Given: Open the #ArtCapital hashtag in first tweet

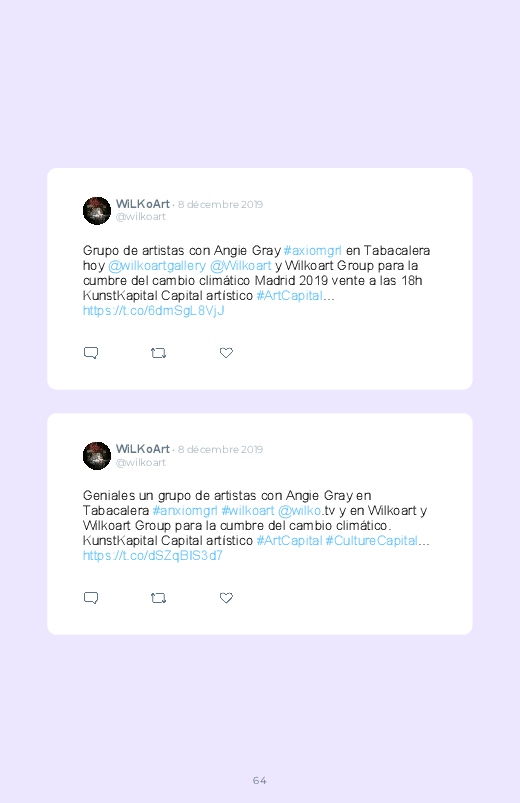Looking at the screenshot, I should point(289,295).
